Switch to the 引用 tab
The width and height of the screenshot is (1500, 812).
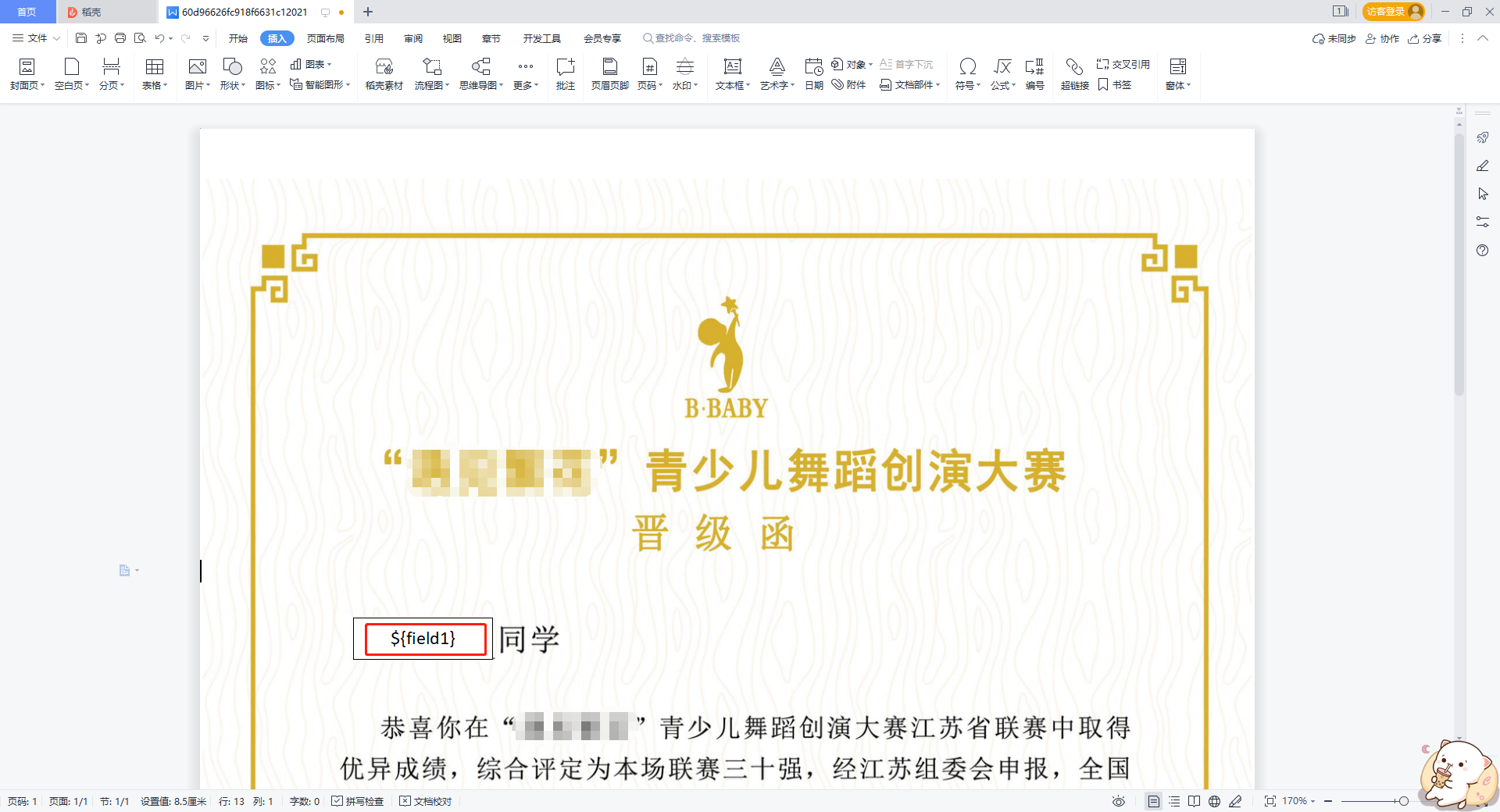click(374, 38)
